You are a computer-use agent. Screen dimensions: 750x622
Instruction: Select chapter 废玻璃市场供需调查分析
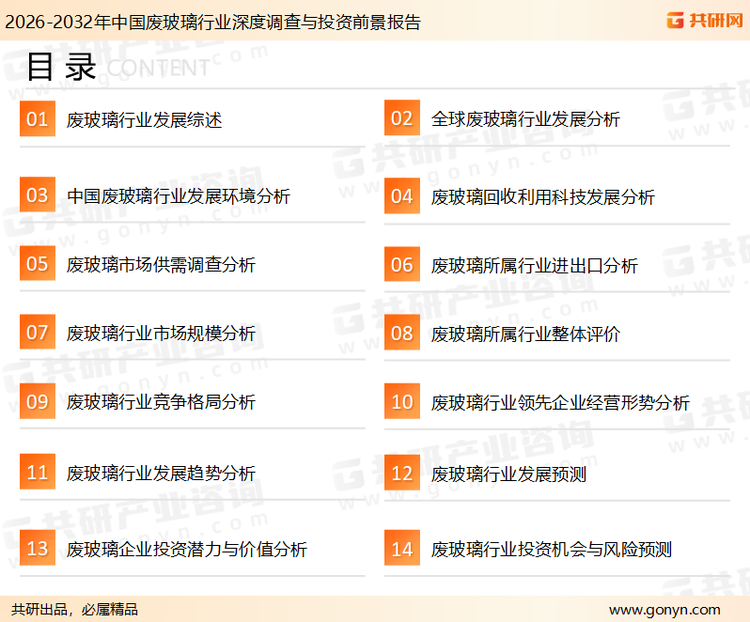pos(161,265)
